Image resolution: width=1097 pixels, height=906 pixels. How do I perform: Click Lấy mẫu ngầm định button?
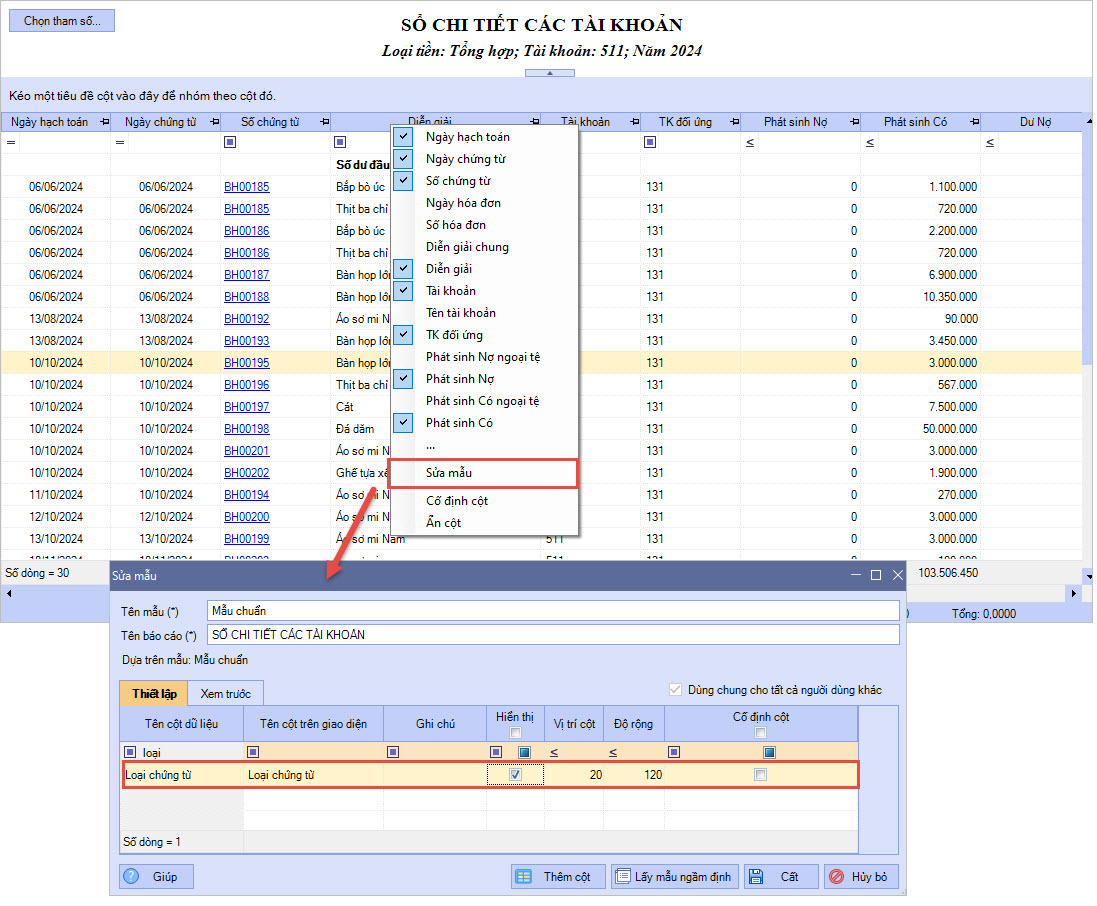[674, 877]
